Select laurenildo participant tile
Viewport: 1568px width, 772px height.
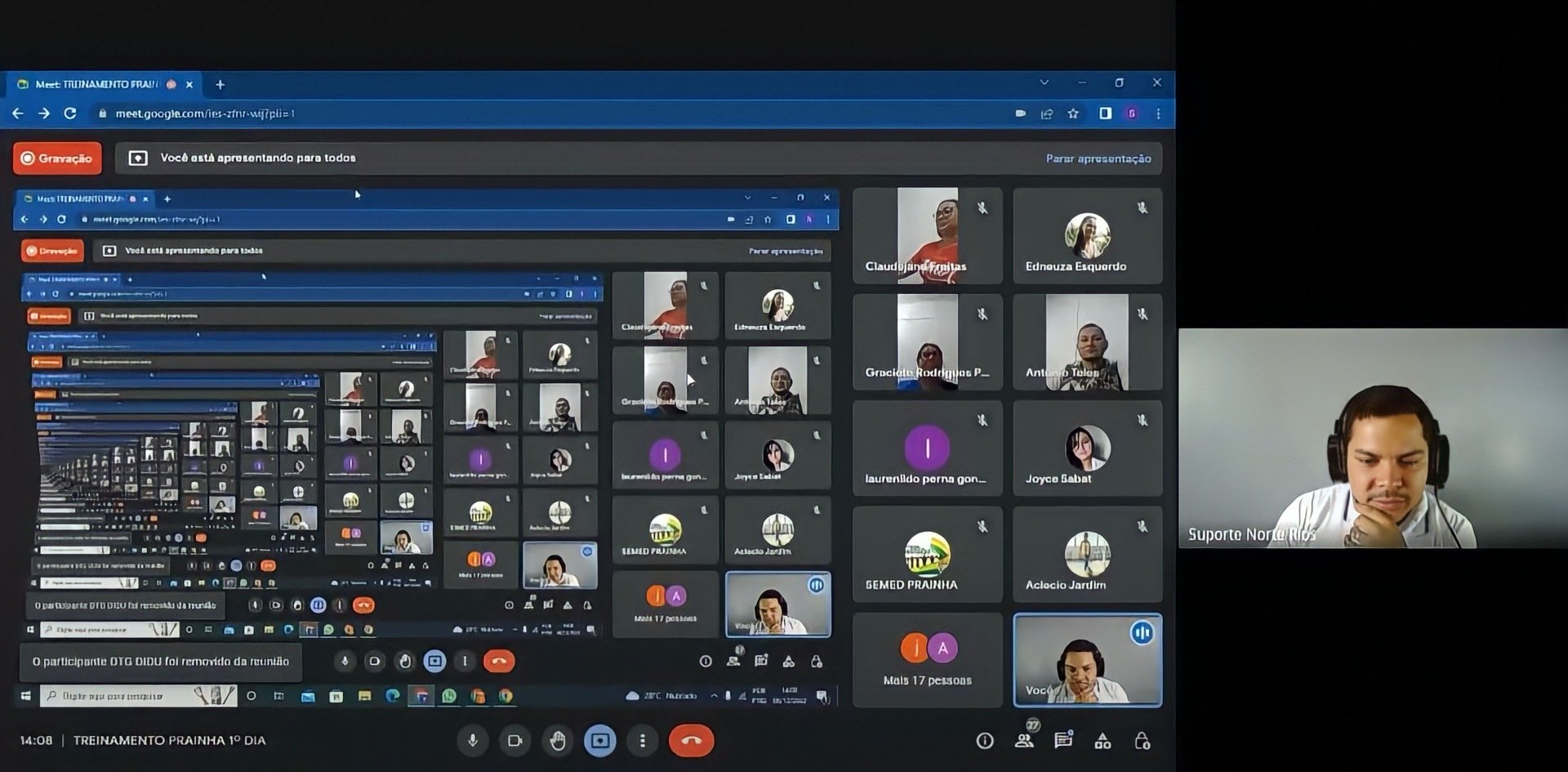pyautogui.click(x=928, y=448)
